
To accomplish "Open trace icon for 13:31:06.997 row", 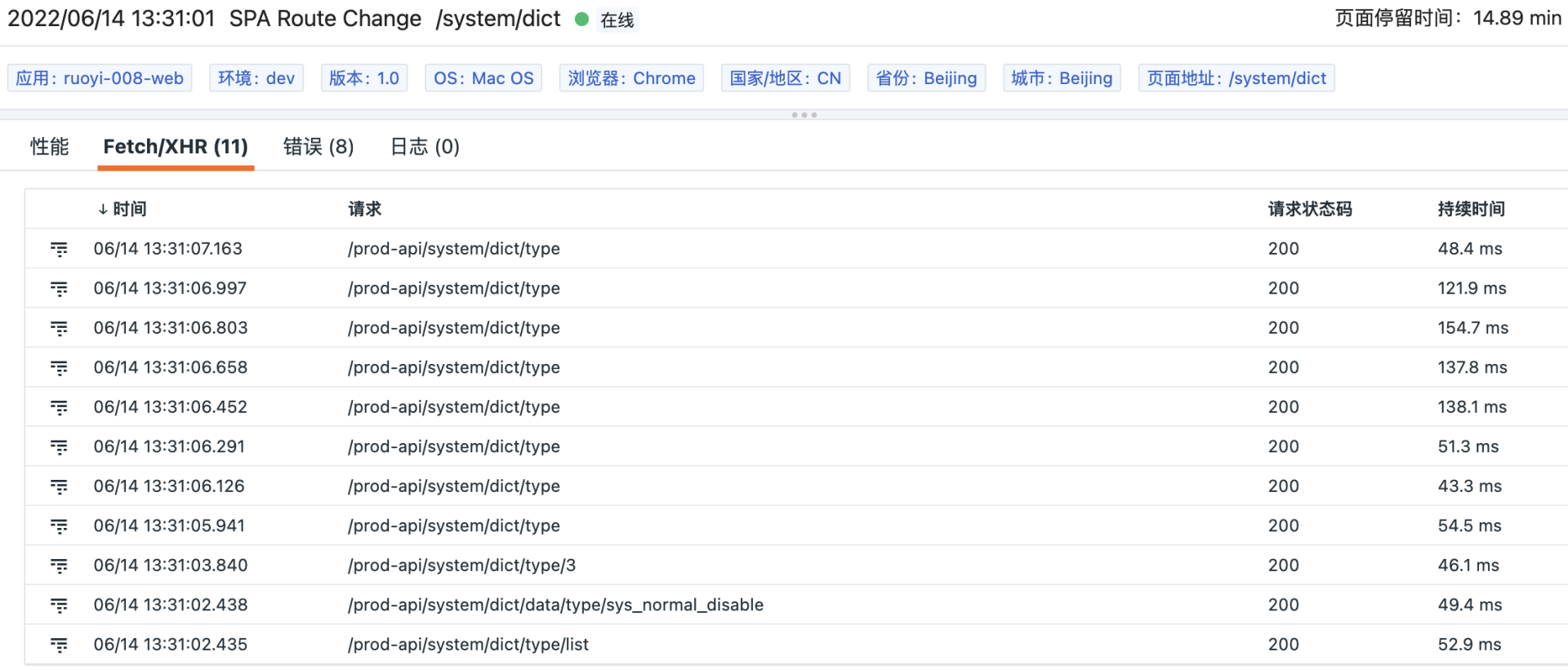I will tap(59, 289).
